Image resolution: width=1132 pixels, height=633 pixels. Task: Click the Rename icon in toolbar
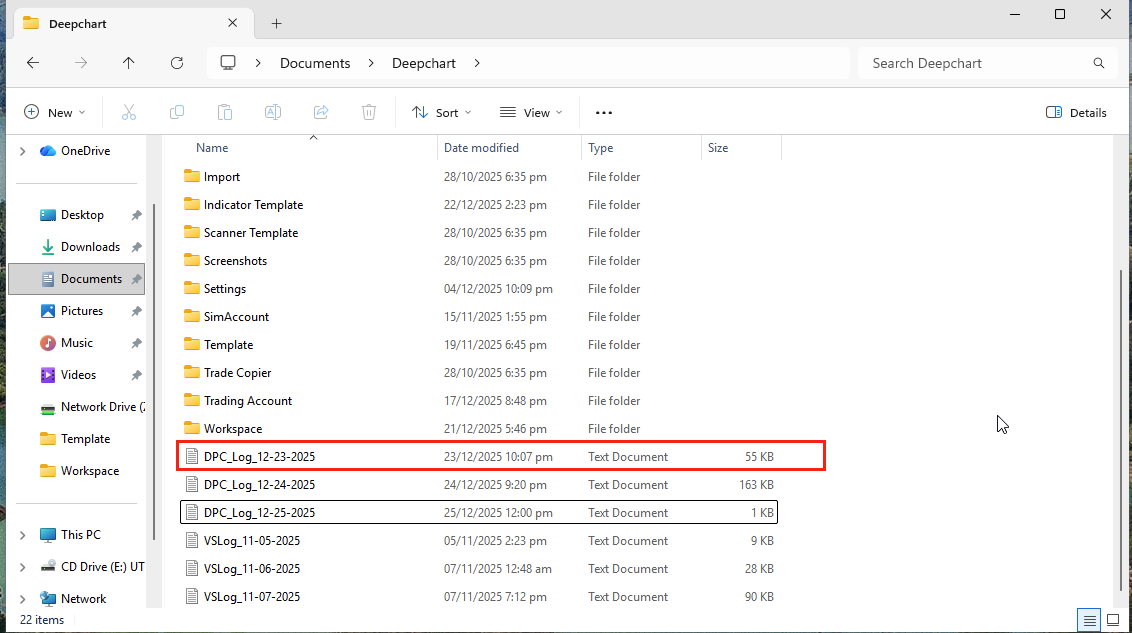point(272,113)
